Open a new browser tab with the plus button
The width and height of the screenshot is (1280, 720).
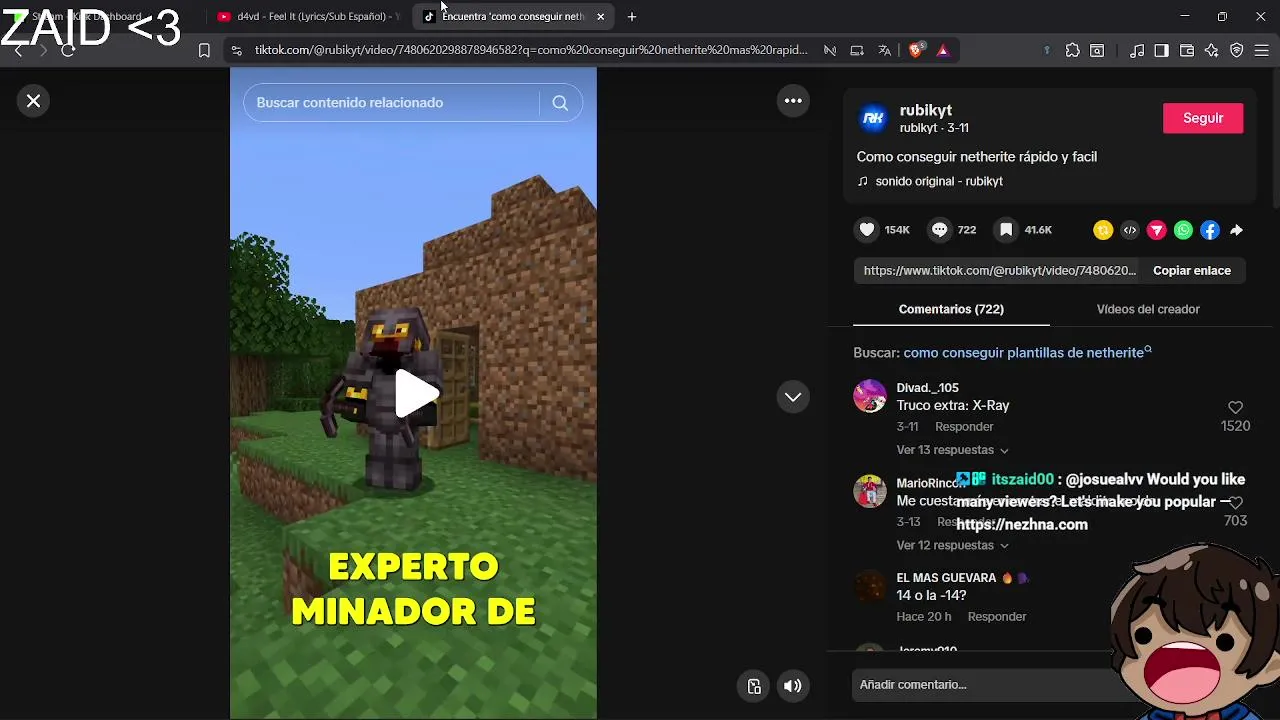[632, 17]
